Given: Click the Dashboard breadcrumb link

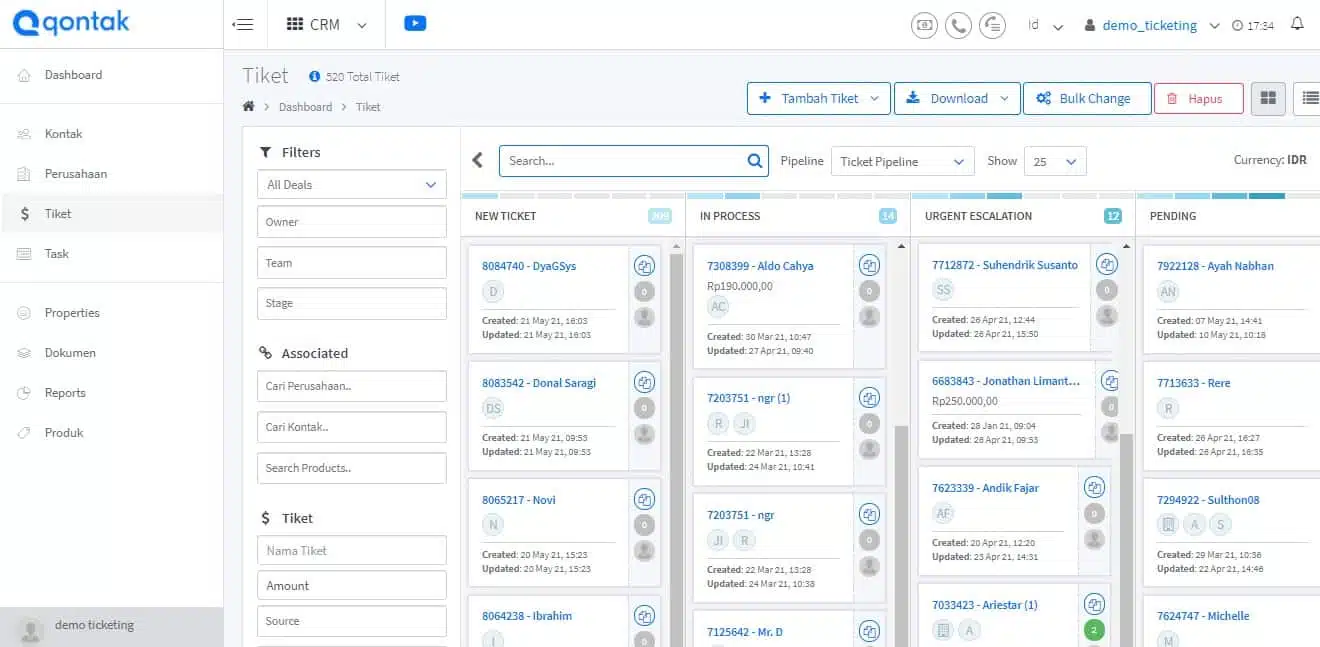Looking at the screenshot, I should (x=305, y=107).
